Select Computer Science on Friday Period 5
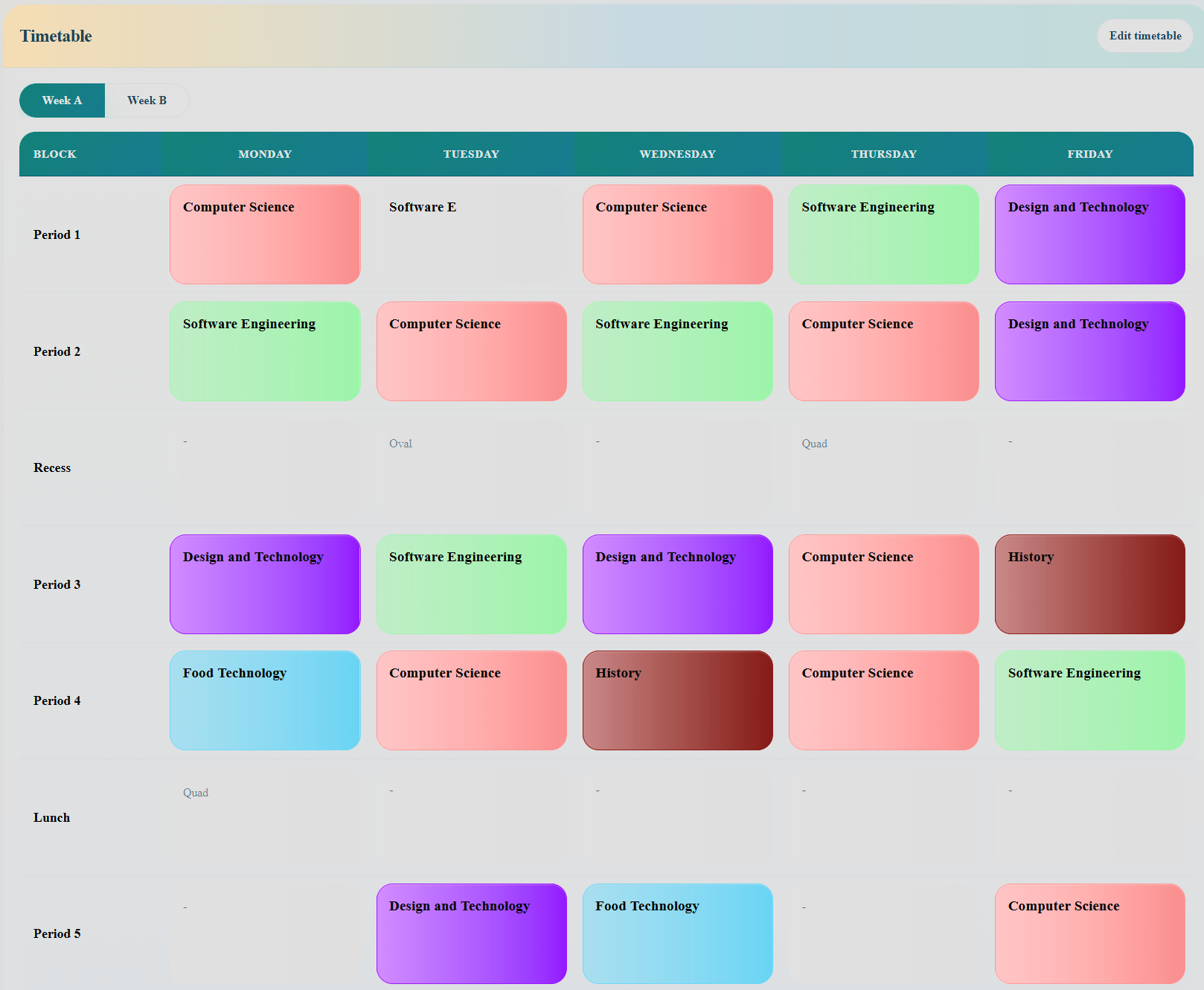The width and height of the screenshot is (1204, 990). pyautogui.click(x=1089, y=933)
